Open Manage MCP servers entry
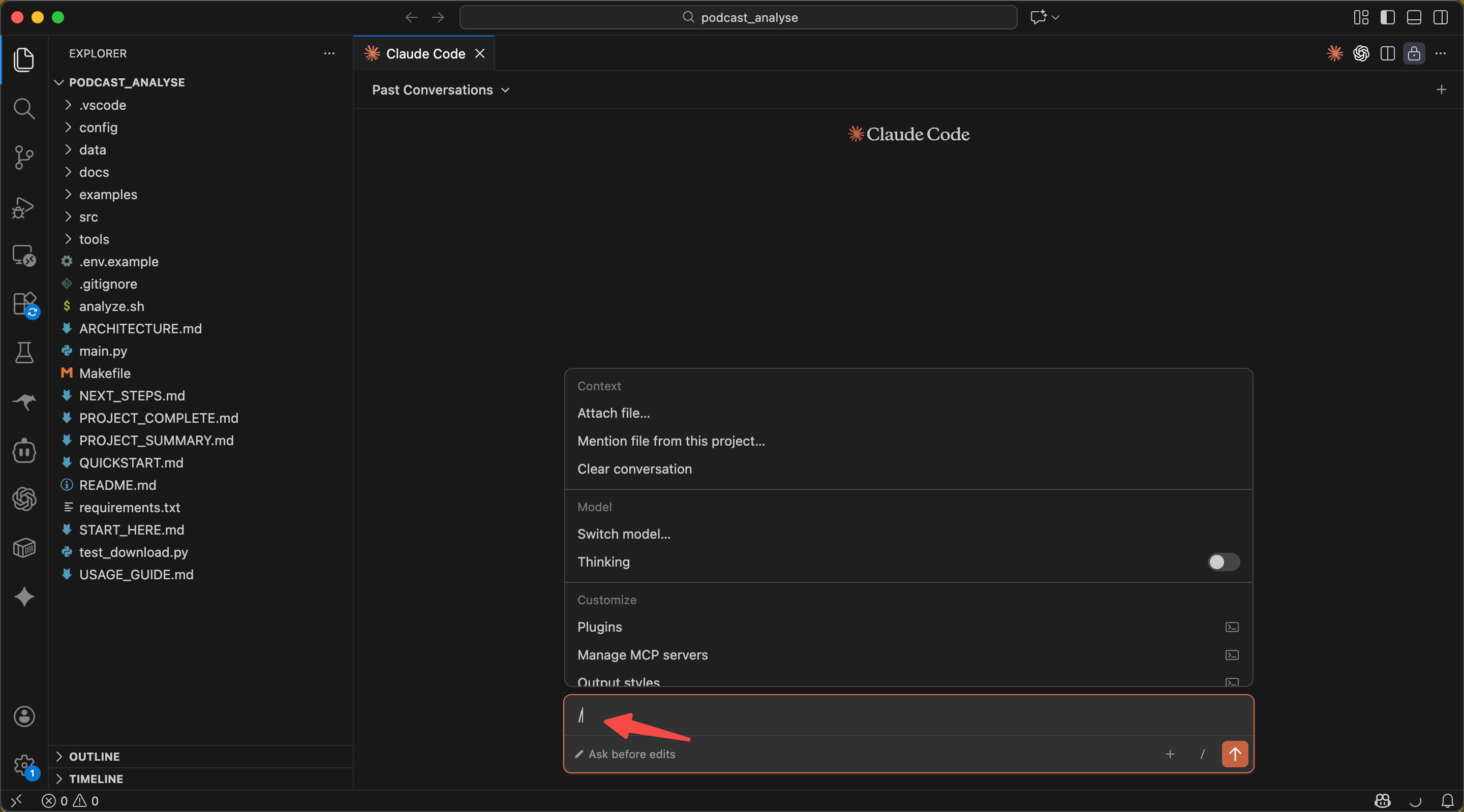The image size is (1464, 812). point(908,654)
